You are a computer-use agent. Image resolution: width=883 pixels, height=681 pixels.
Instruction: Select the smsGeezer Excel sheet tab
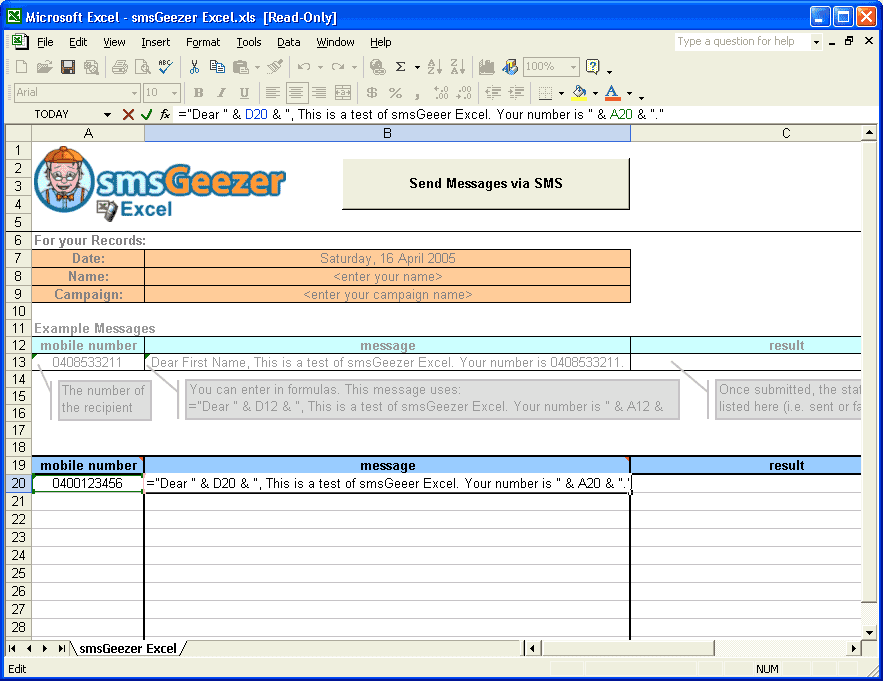pos(128,648)
